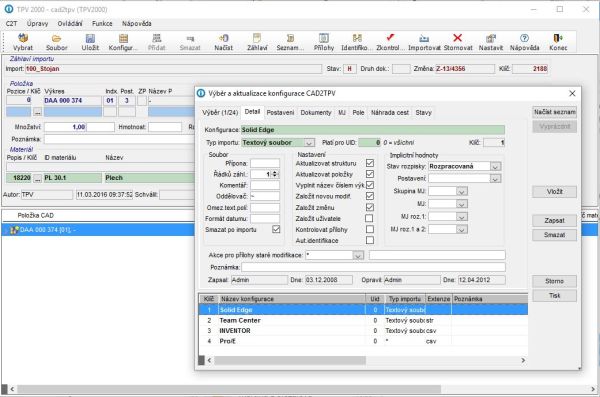Open the MJ roz.1 a 2 dropdown

click(461, 229)
